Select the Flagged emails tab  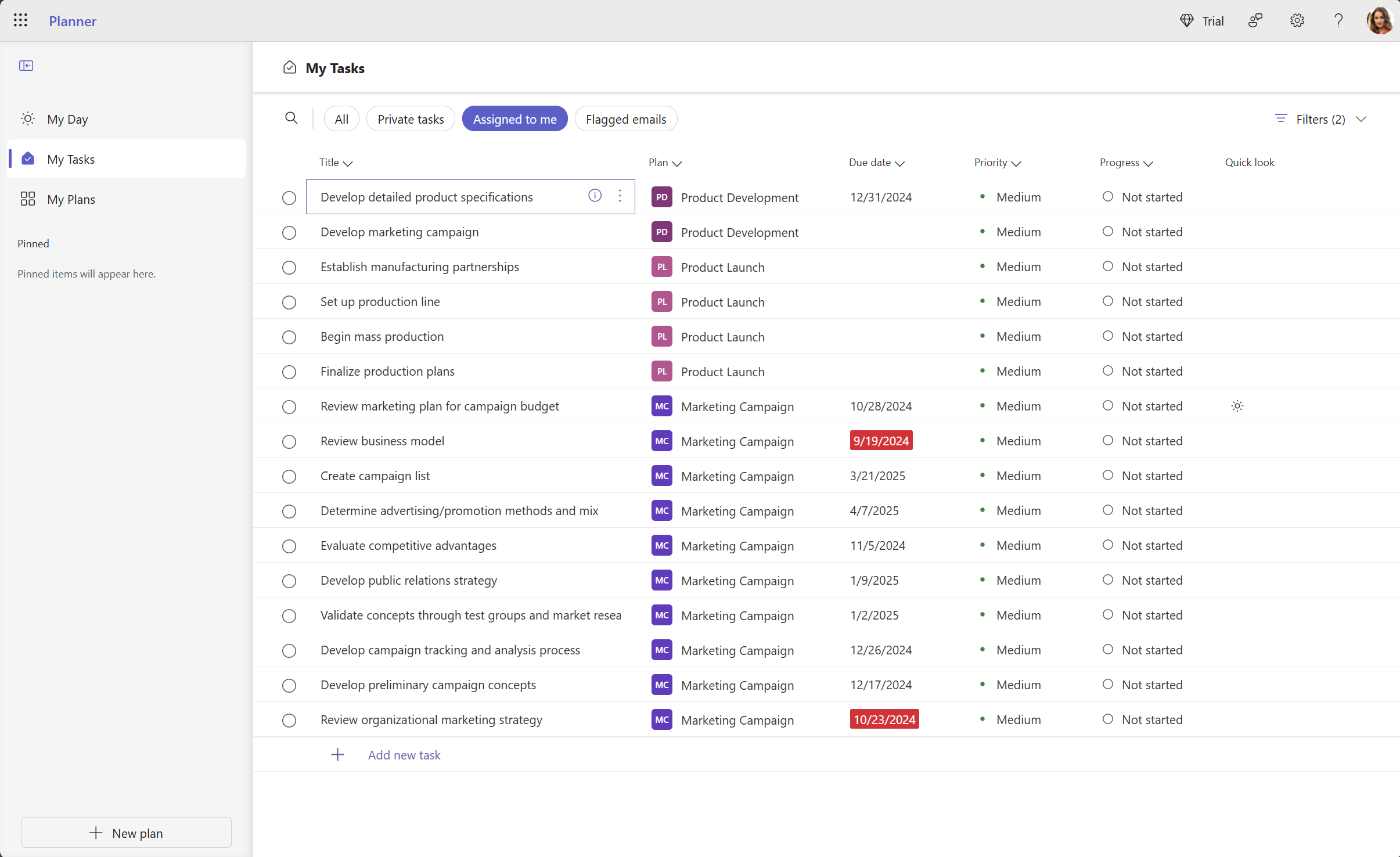point(626,119)
